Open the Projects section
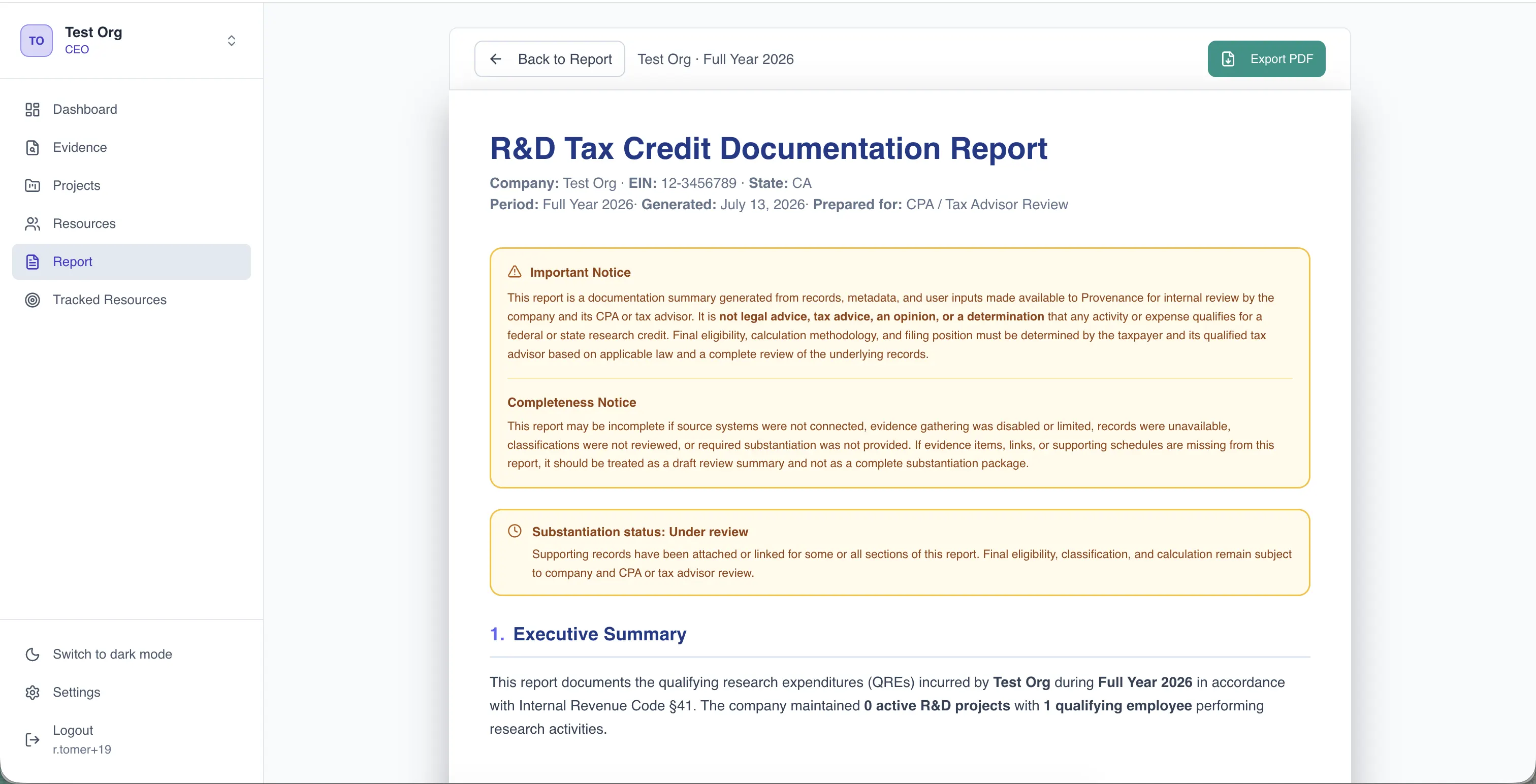 click(131, 186)
